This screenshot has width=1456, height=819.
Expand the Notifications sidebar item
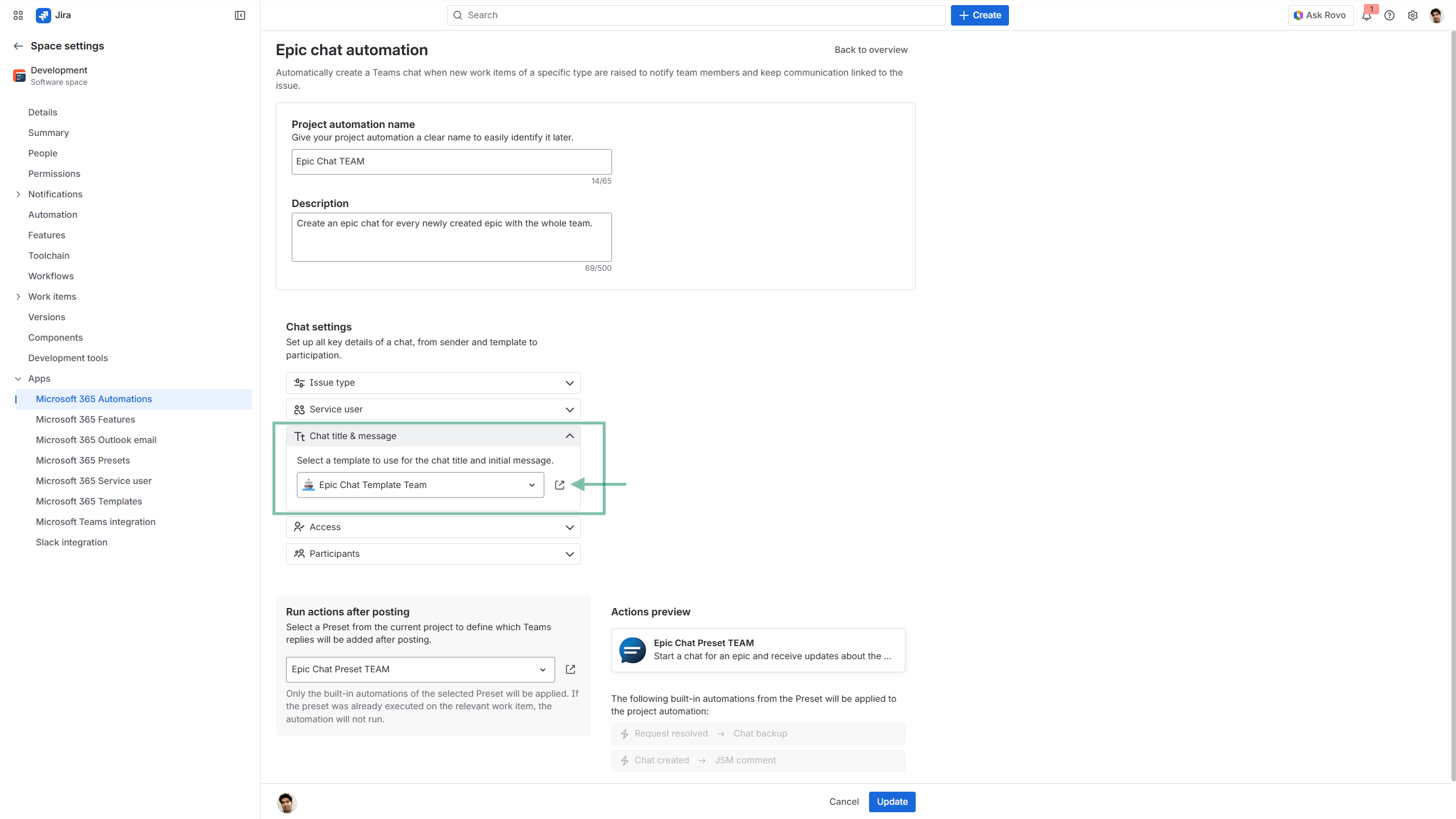18,195
